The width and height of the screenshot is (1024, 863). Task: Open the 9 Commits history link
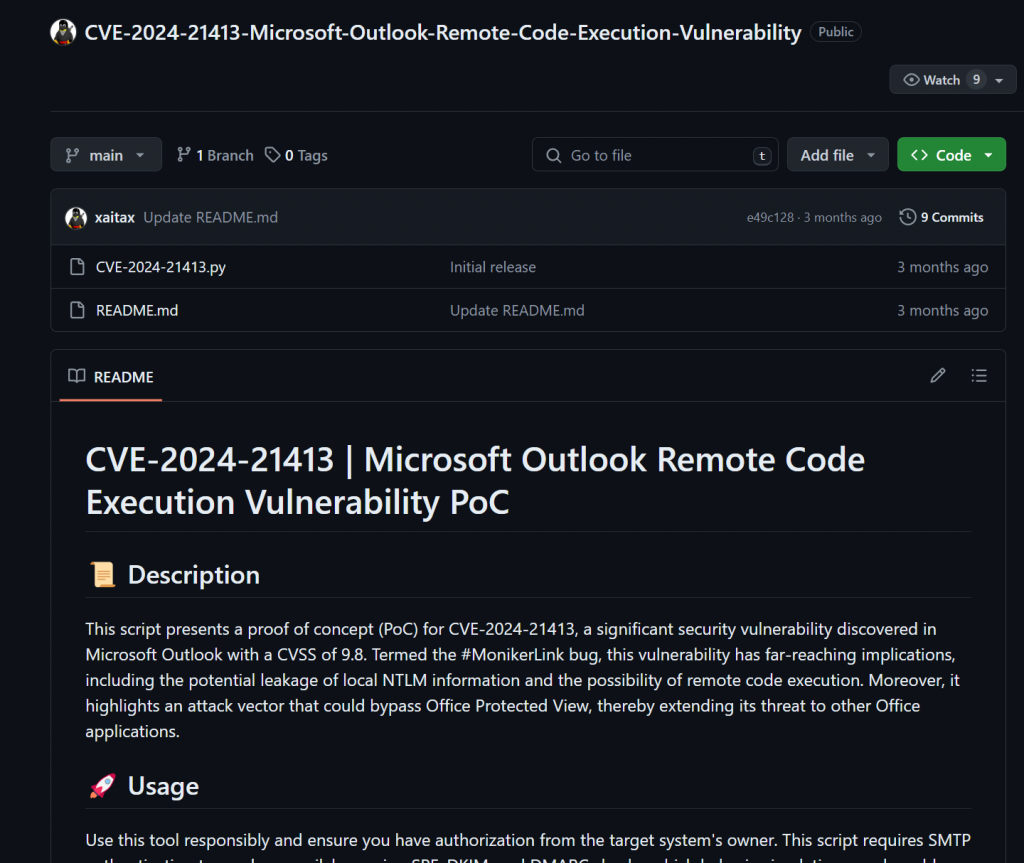tap(951, 217)
